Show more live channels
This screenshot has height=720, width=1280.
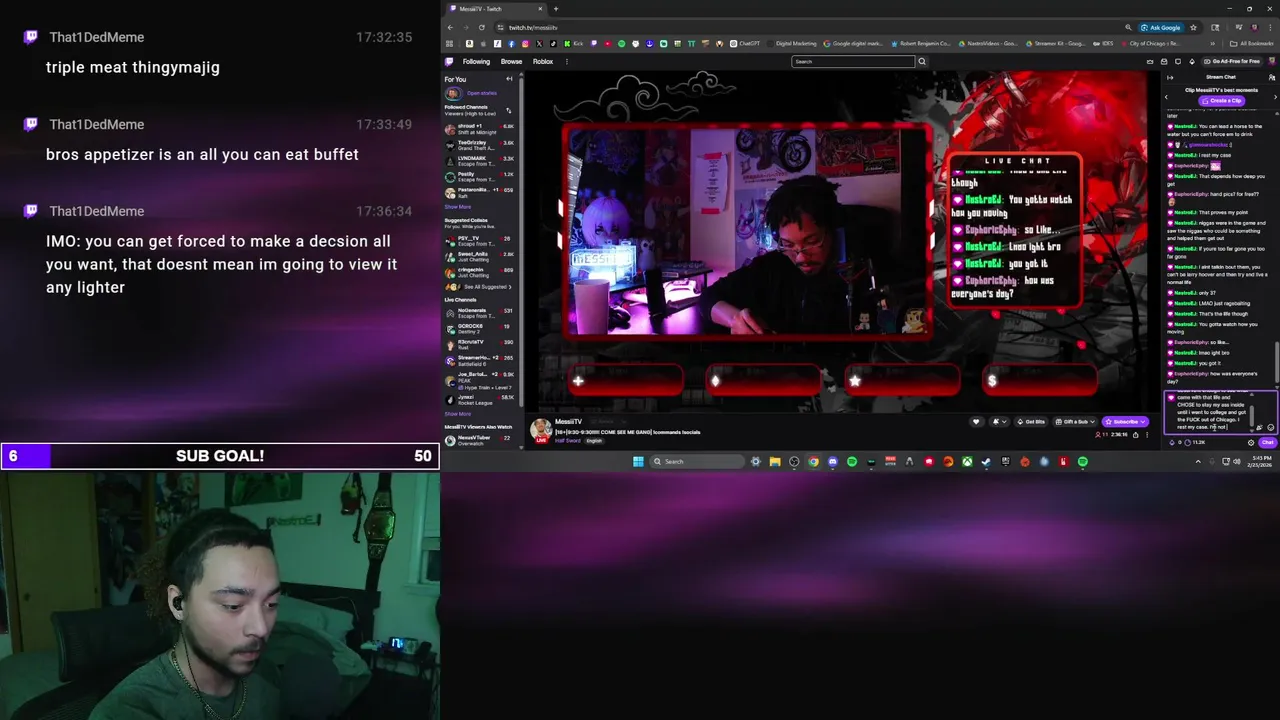pos(457,414)
